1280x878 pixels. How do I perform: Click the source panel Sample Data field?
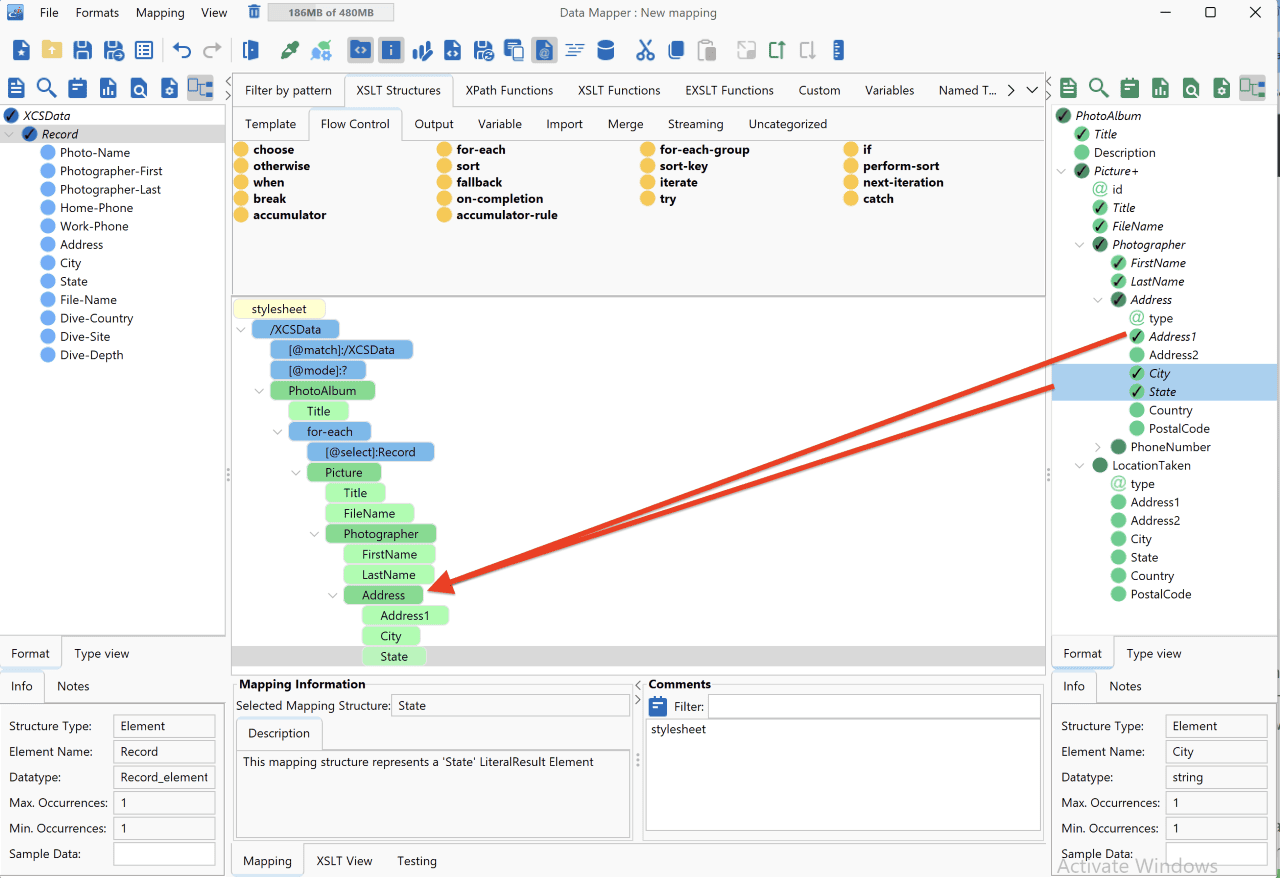tap(164, 854)
